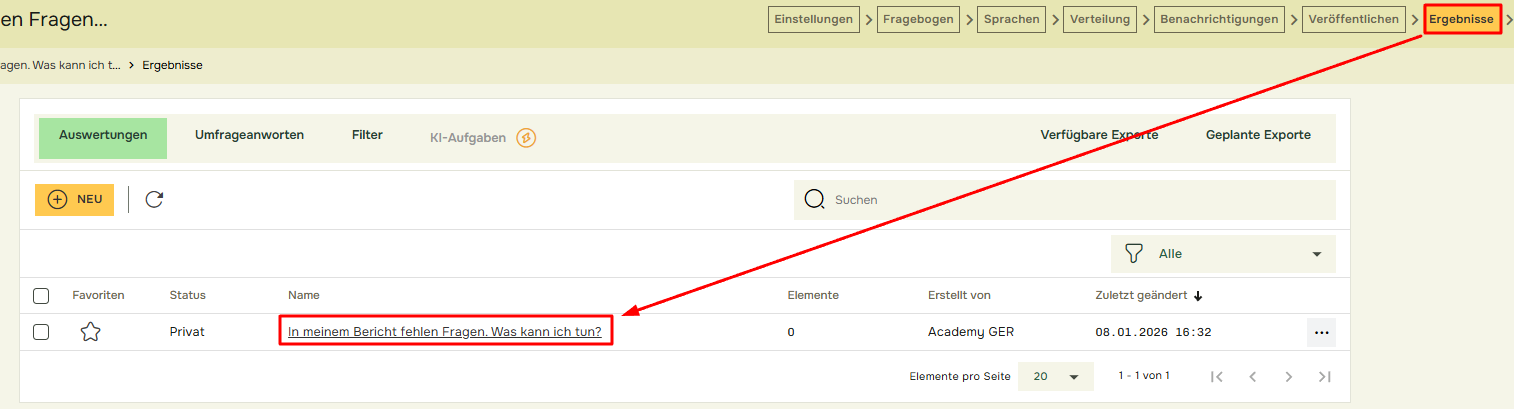This screenshot has height=409, width=1514.
Task: Check the report row checkbox
Action: (x=41, y=332)
